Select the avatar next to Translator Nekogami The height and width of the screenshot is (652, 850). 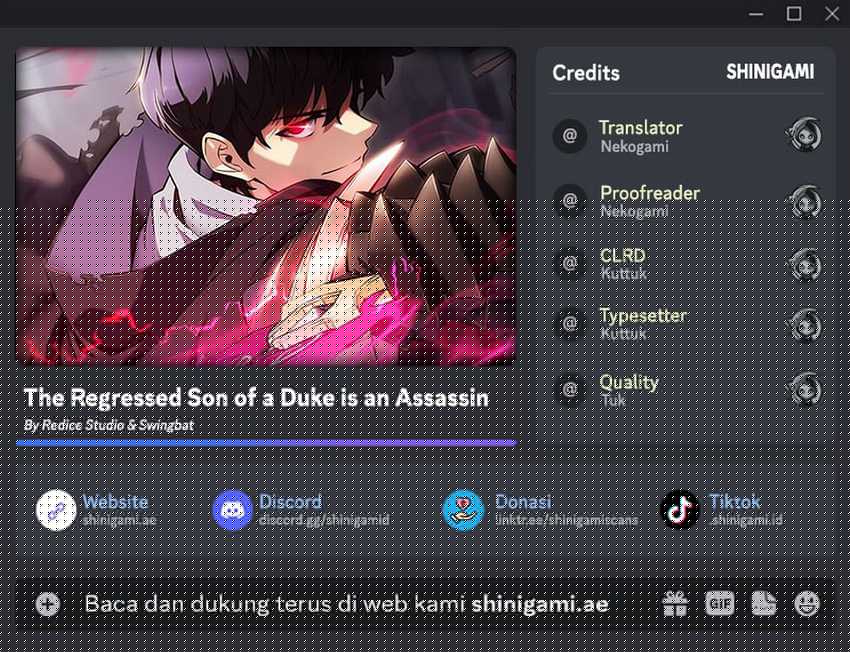pos(803,134)
